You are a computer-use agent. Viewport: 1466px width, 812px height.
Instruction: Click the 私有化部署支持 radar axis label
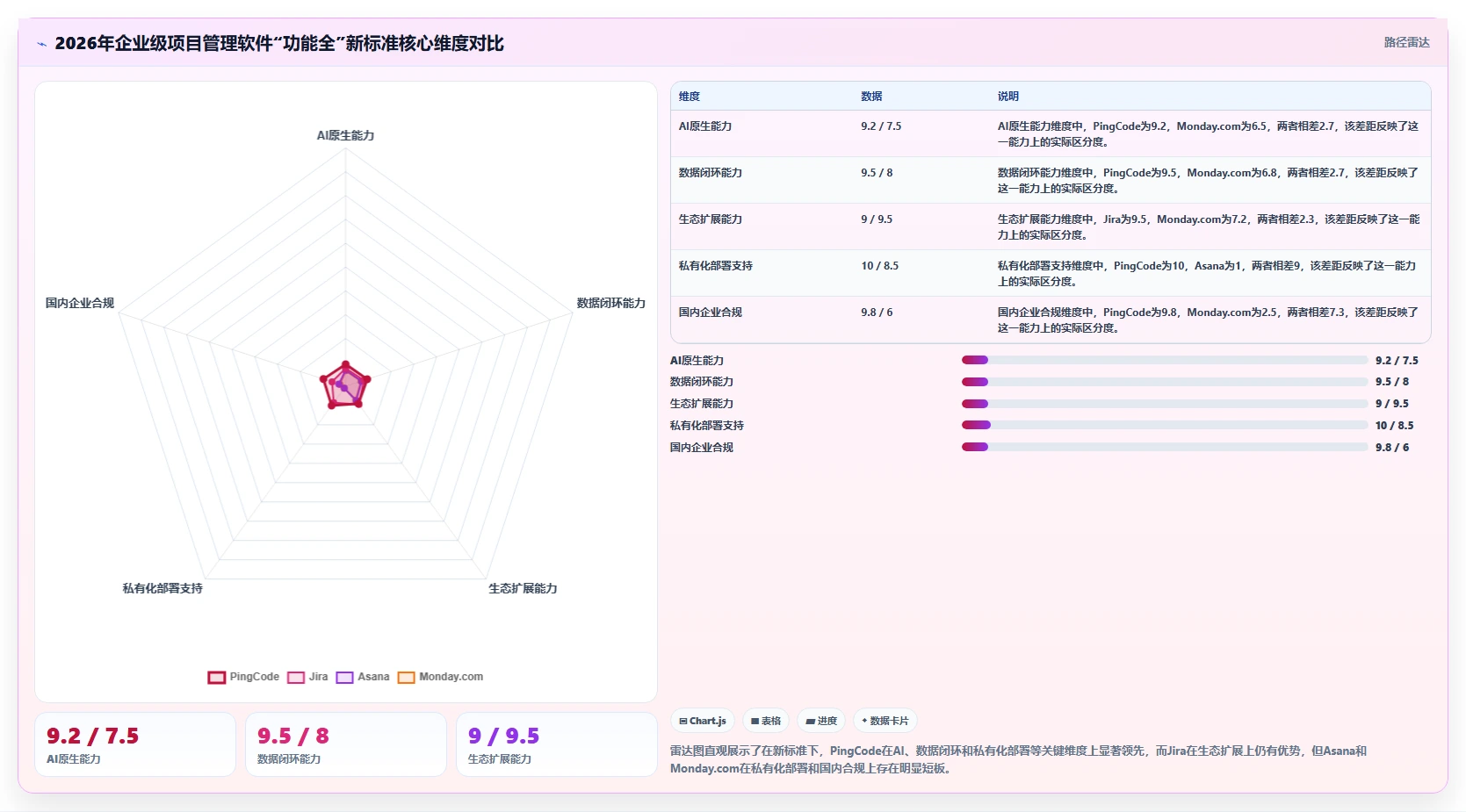click(x=162, y=588)
